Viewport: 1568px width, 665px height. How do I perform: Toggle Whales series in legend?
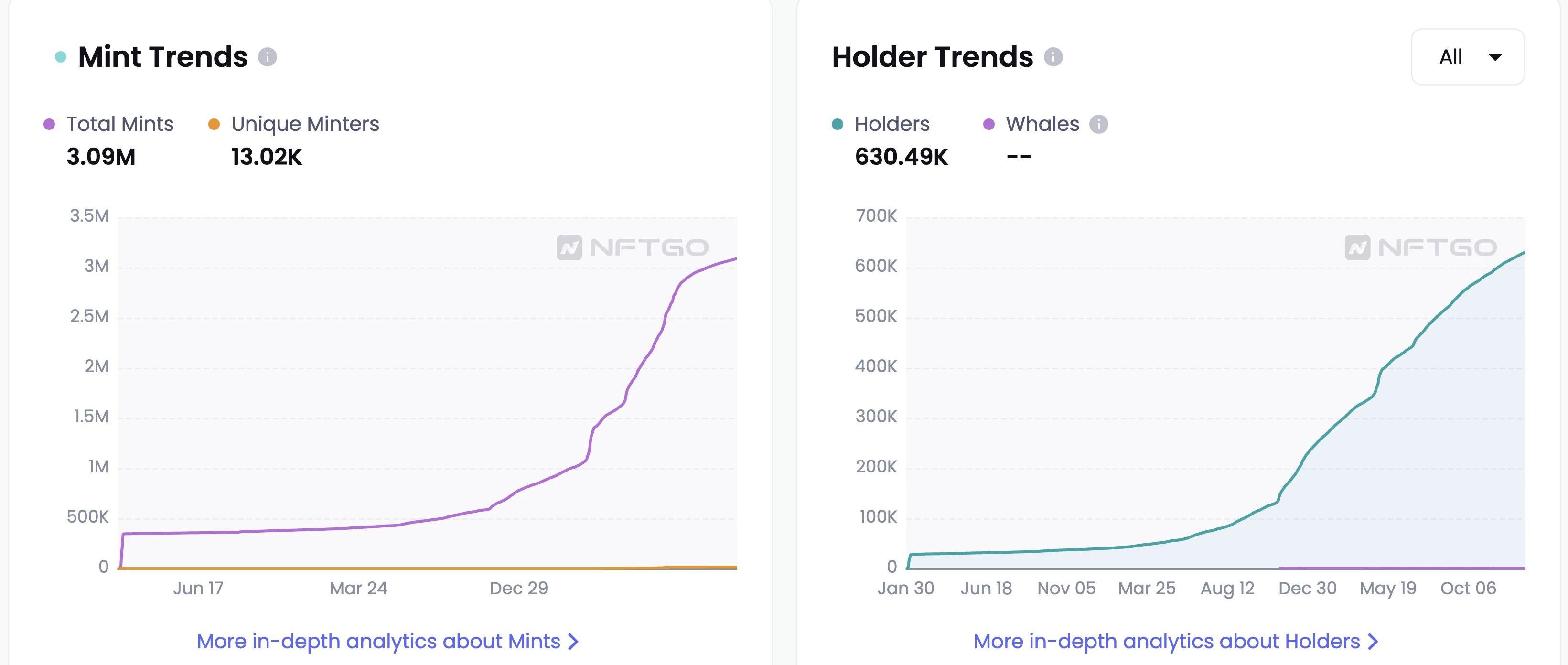click(x=1042, y=124)
